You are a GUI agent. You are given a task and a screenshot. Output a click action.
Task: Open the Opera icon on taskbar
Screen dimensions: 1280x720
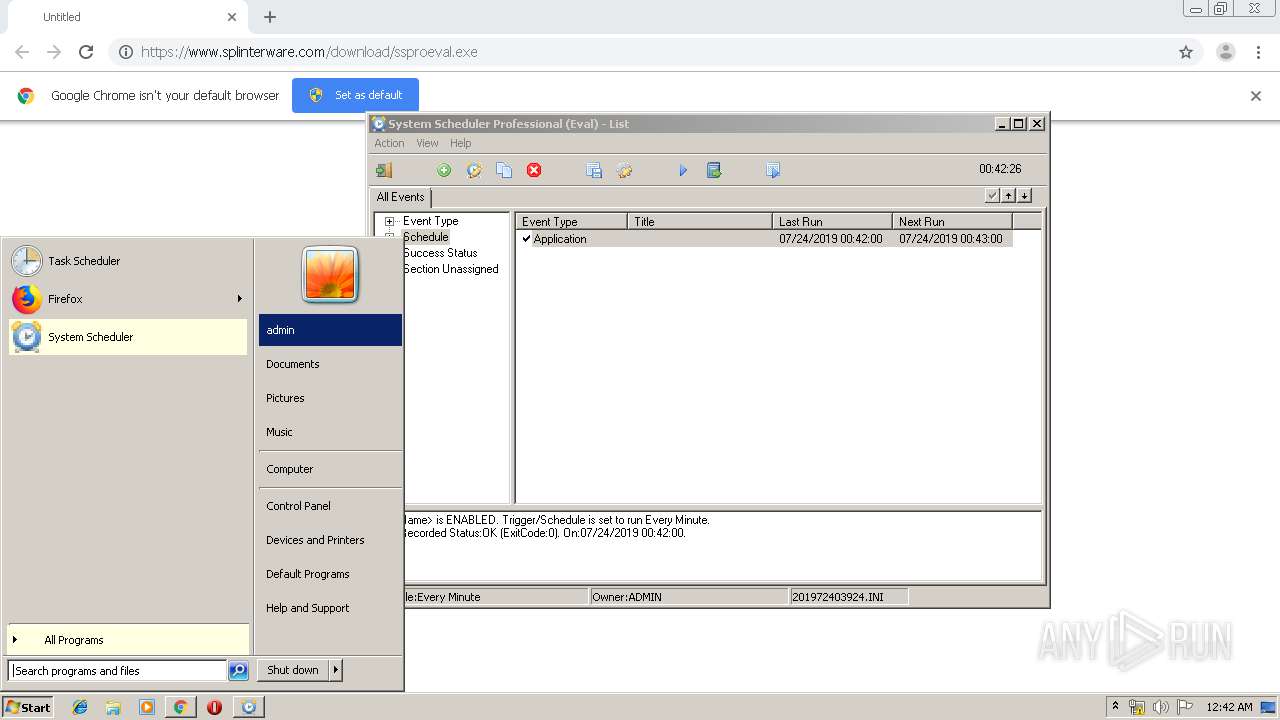(x=214, y=707)
